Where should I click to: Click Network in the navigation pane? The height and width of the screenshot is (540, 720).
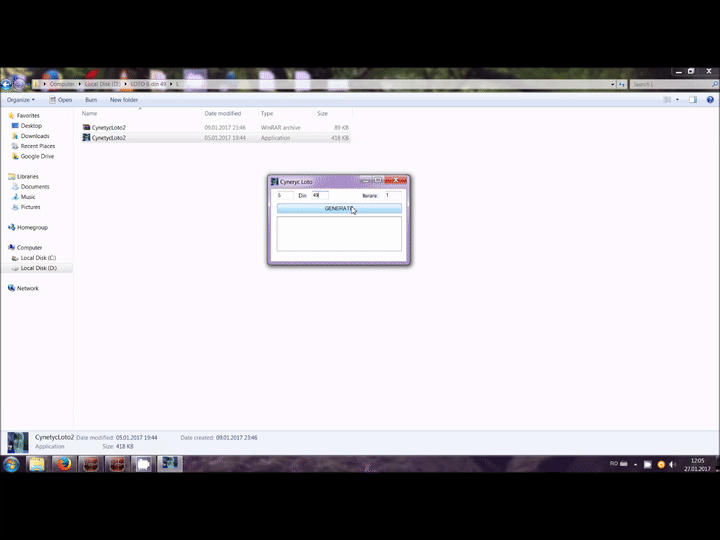coord(27,288)
